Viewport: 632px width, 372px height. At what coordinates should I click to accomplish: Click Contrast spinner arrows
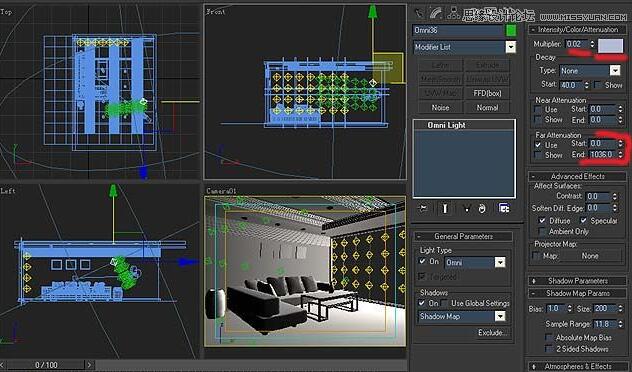pyautogui.click(x=615, y=196)
